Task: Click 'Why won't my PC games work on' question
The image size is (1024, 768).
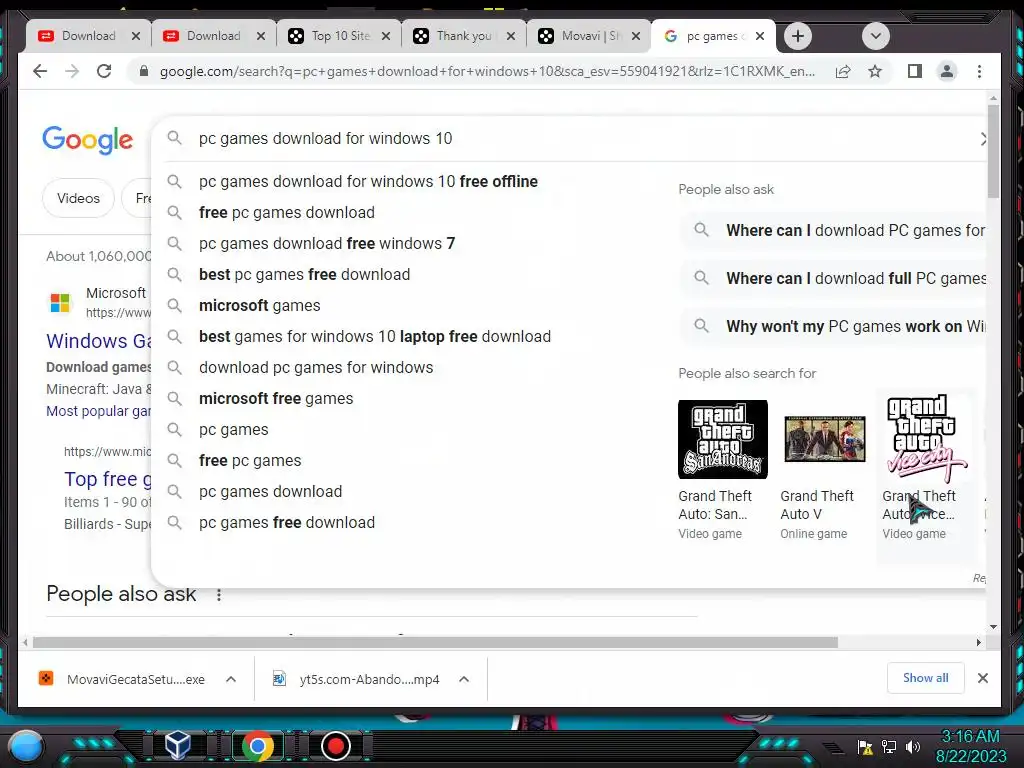Action: coord(833,326)
